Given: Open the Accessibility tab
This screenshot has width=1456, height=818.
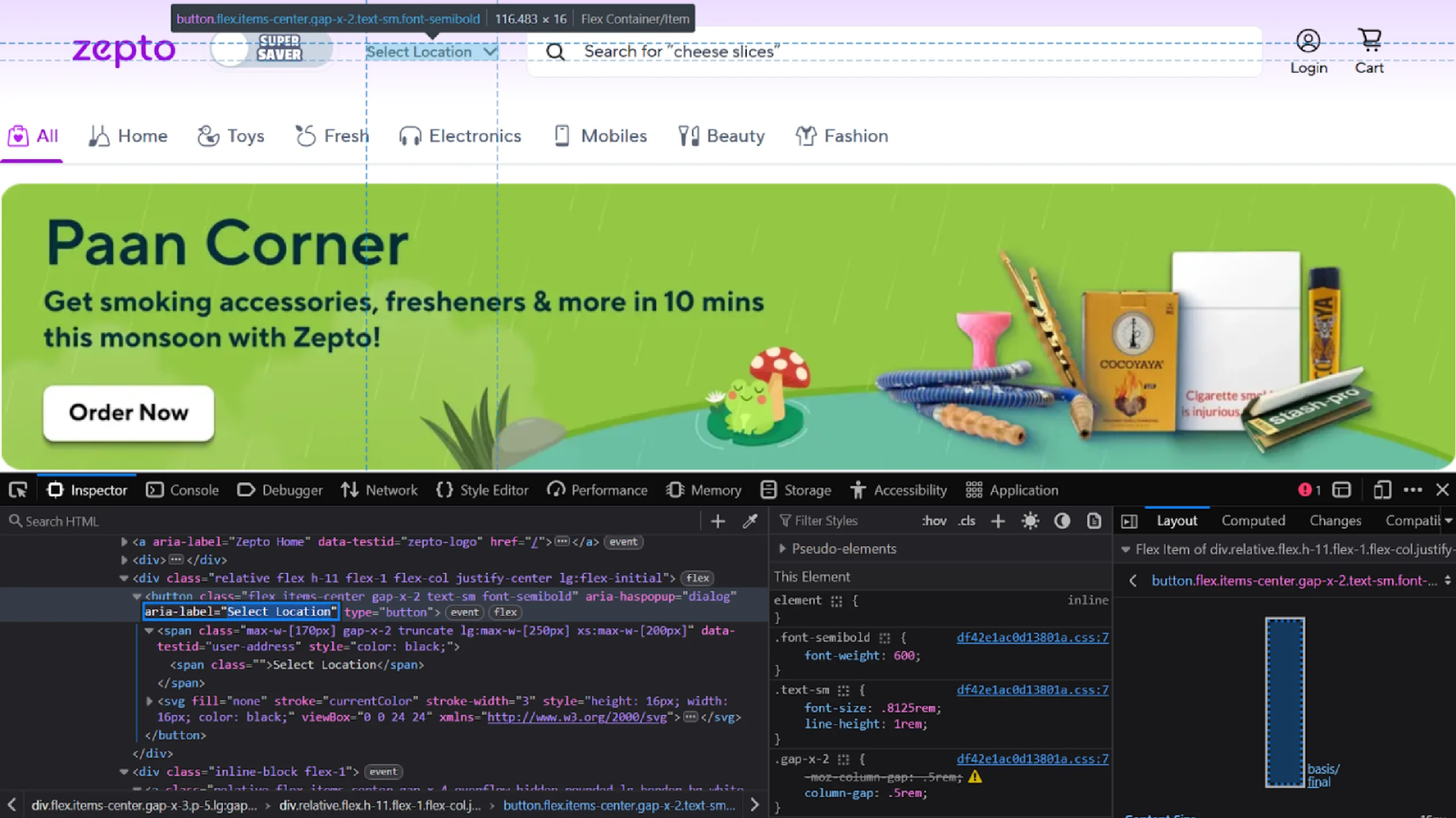Looking at the screenshot, I should pos(899,490).
